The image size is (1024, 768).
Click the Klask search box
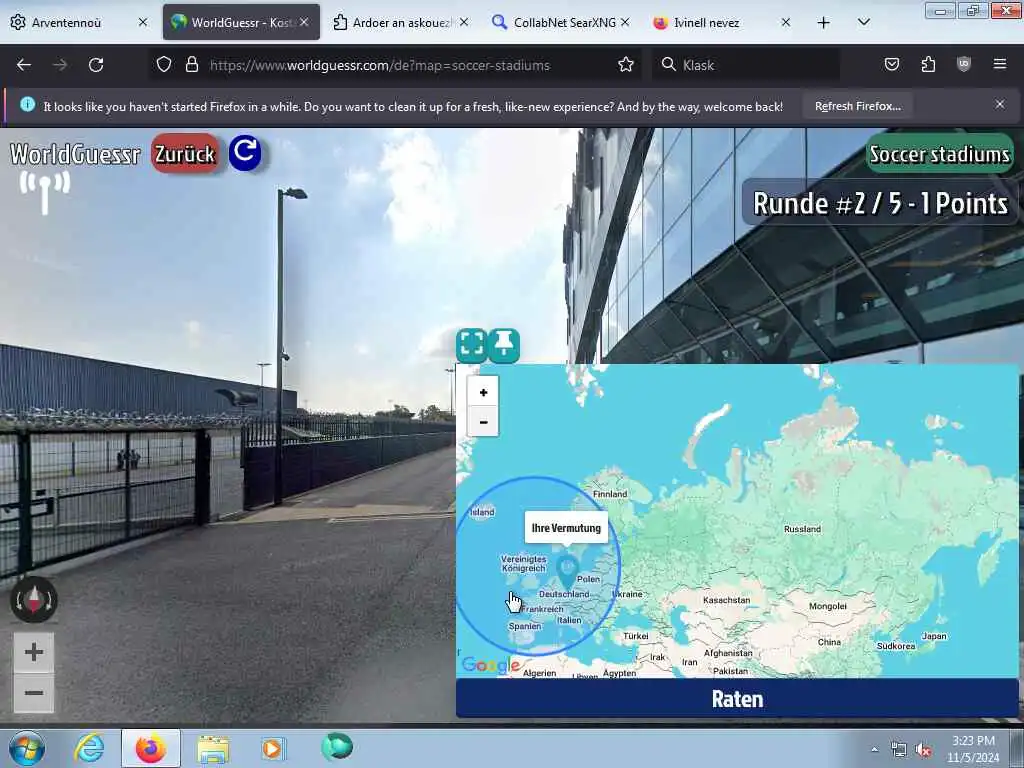(x=746, y=65)
